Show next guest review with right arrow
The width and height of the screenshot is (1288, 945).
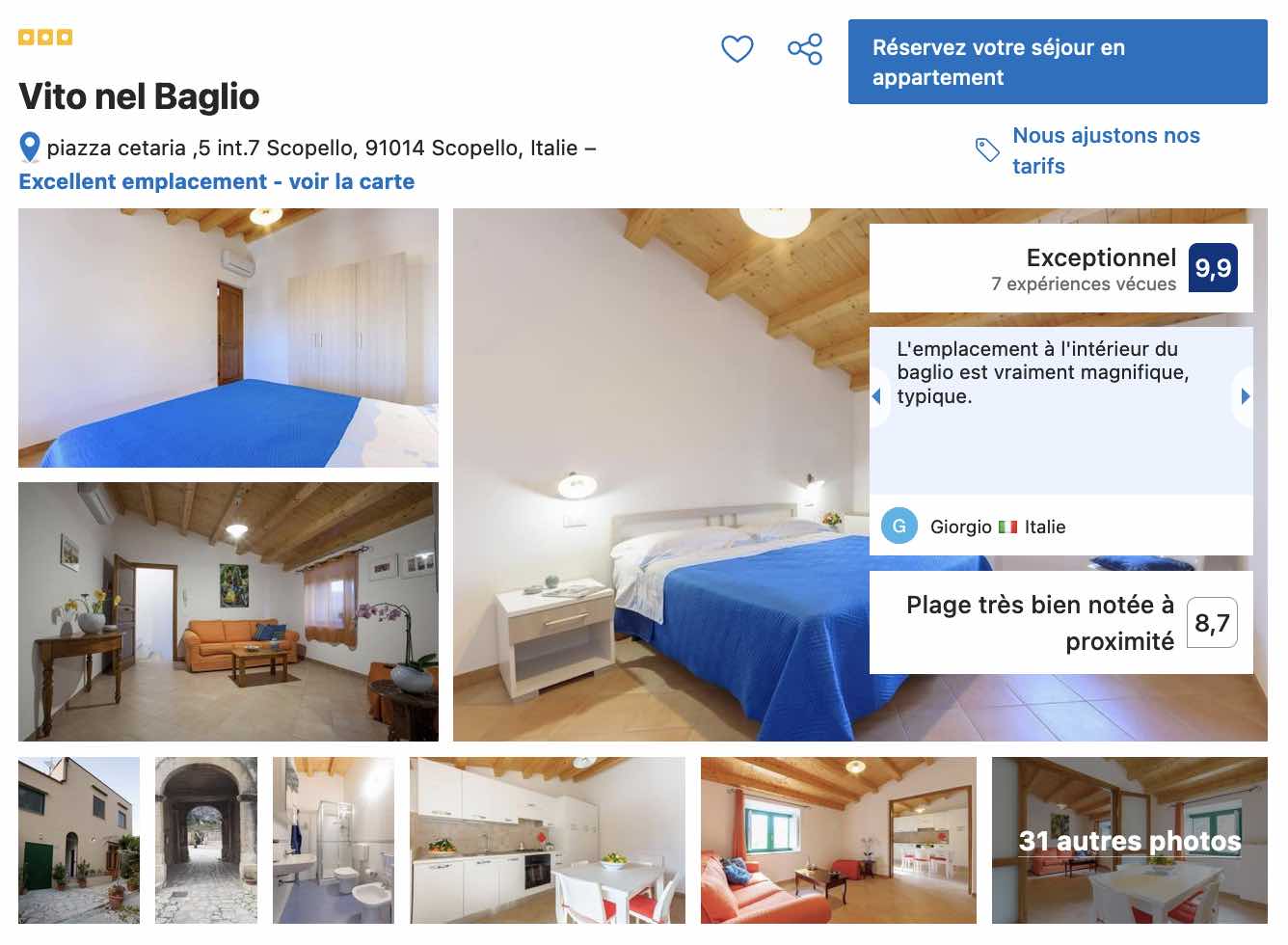coord(1245,396)
